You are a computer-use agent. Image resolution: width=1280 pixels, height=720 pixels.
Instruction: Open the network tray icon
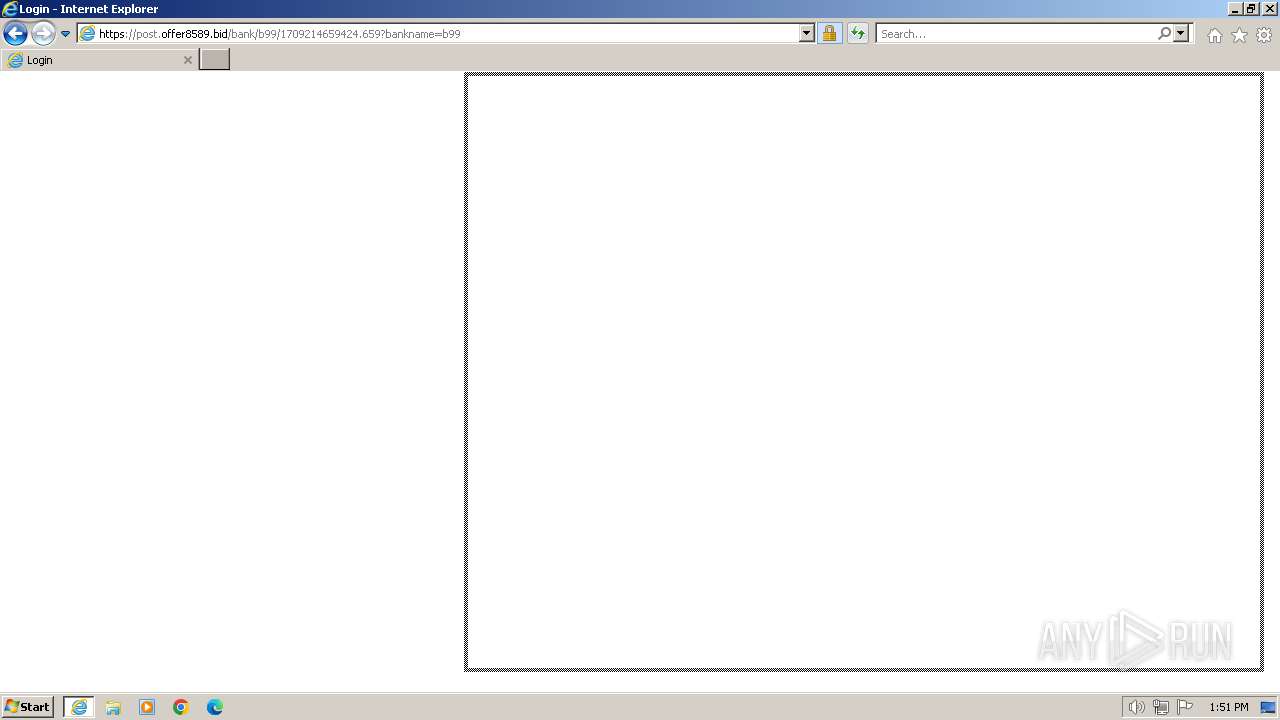[x=1160, y=707]
